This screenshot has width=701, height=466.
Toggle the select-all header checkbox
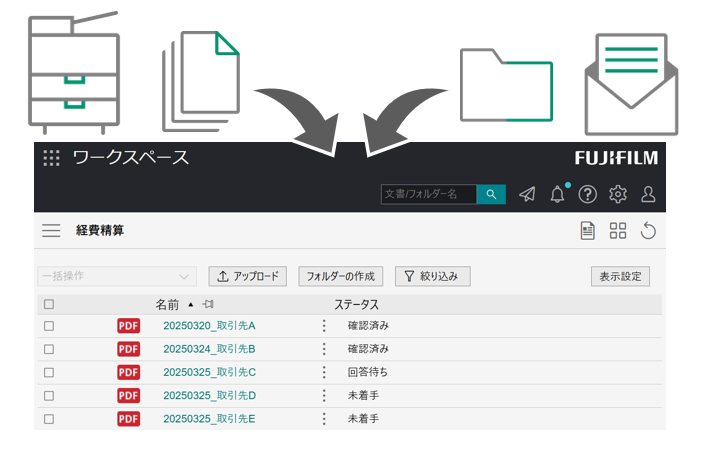(x=49, y=305)
